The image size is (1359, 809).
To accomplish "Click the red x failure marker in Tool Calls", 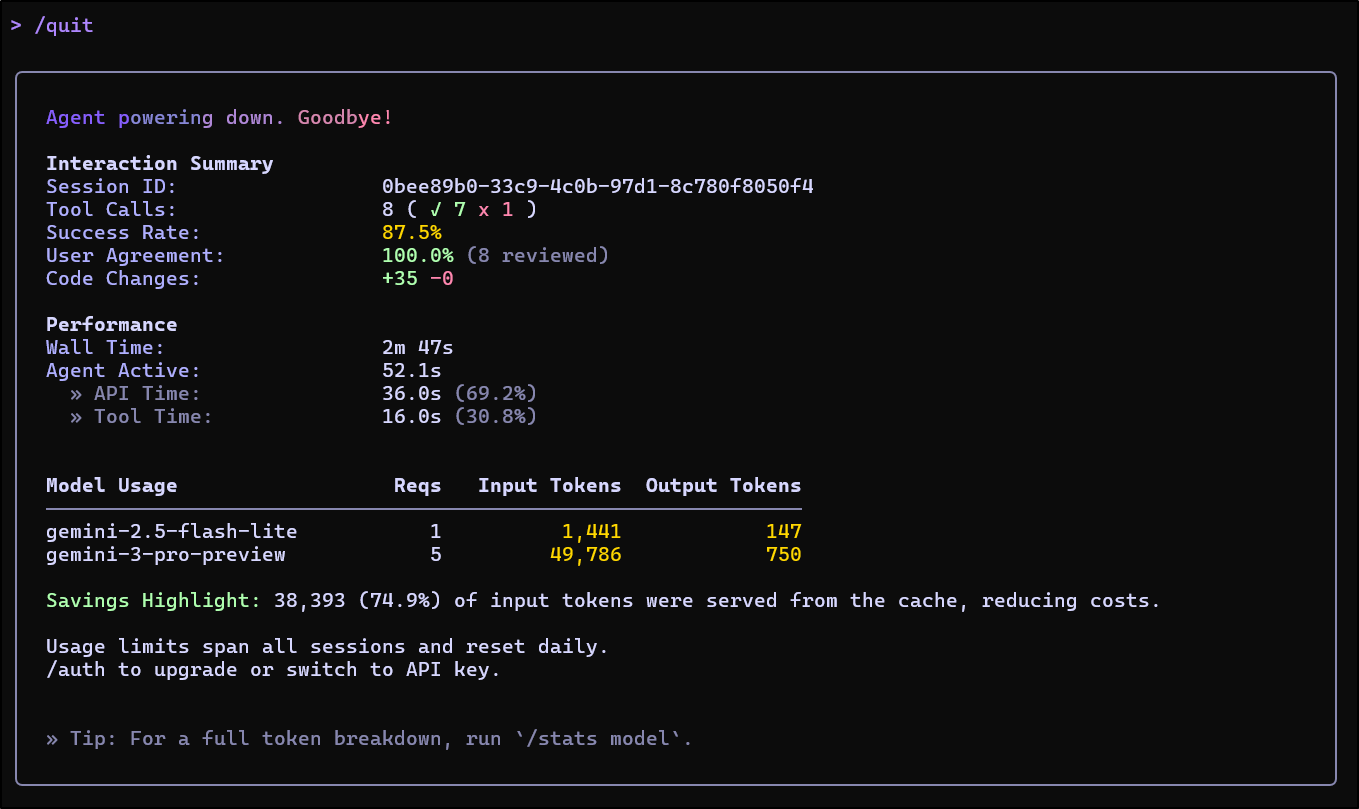I will tap(484, 210).
